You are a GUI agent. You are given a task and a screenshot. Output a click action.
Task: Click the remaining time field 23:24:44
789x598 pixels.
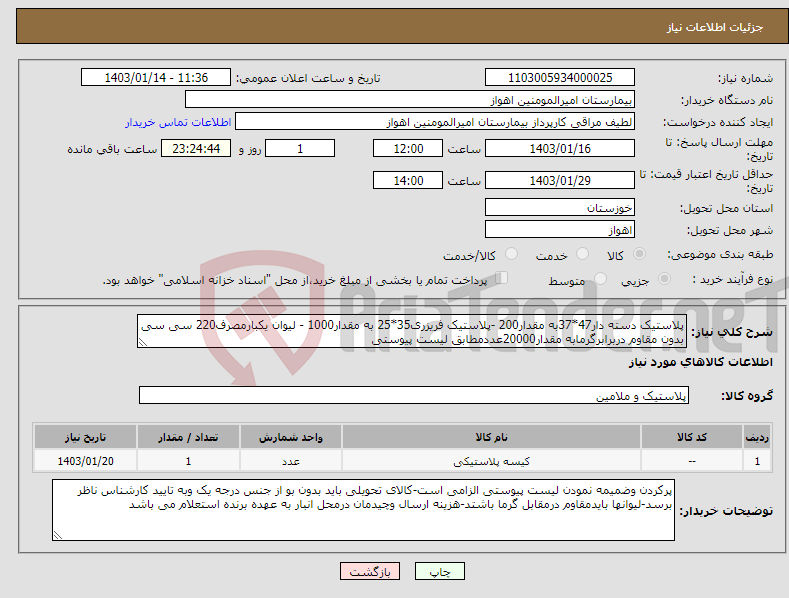(x=196, y=148)
